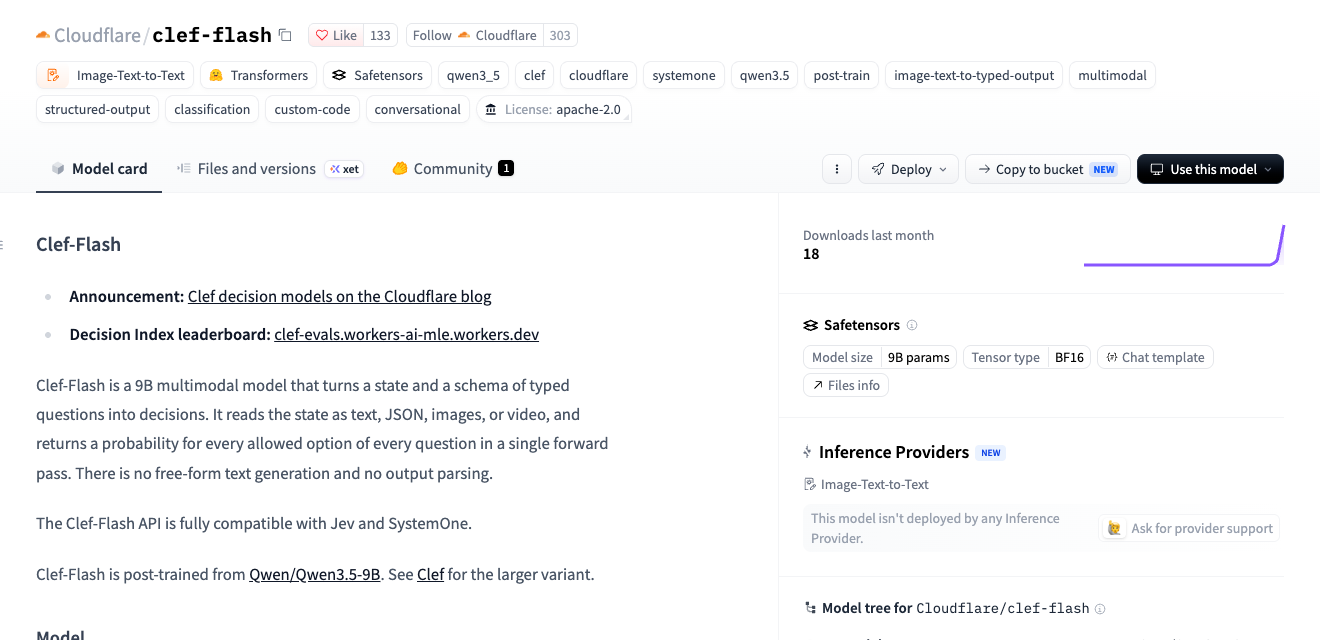
Task: Click the downloads trend sparkline chart
Action: click(x=1184, y=246)
